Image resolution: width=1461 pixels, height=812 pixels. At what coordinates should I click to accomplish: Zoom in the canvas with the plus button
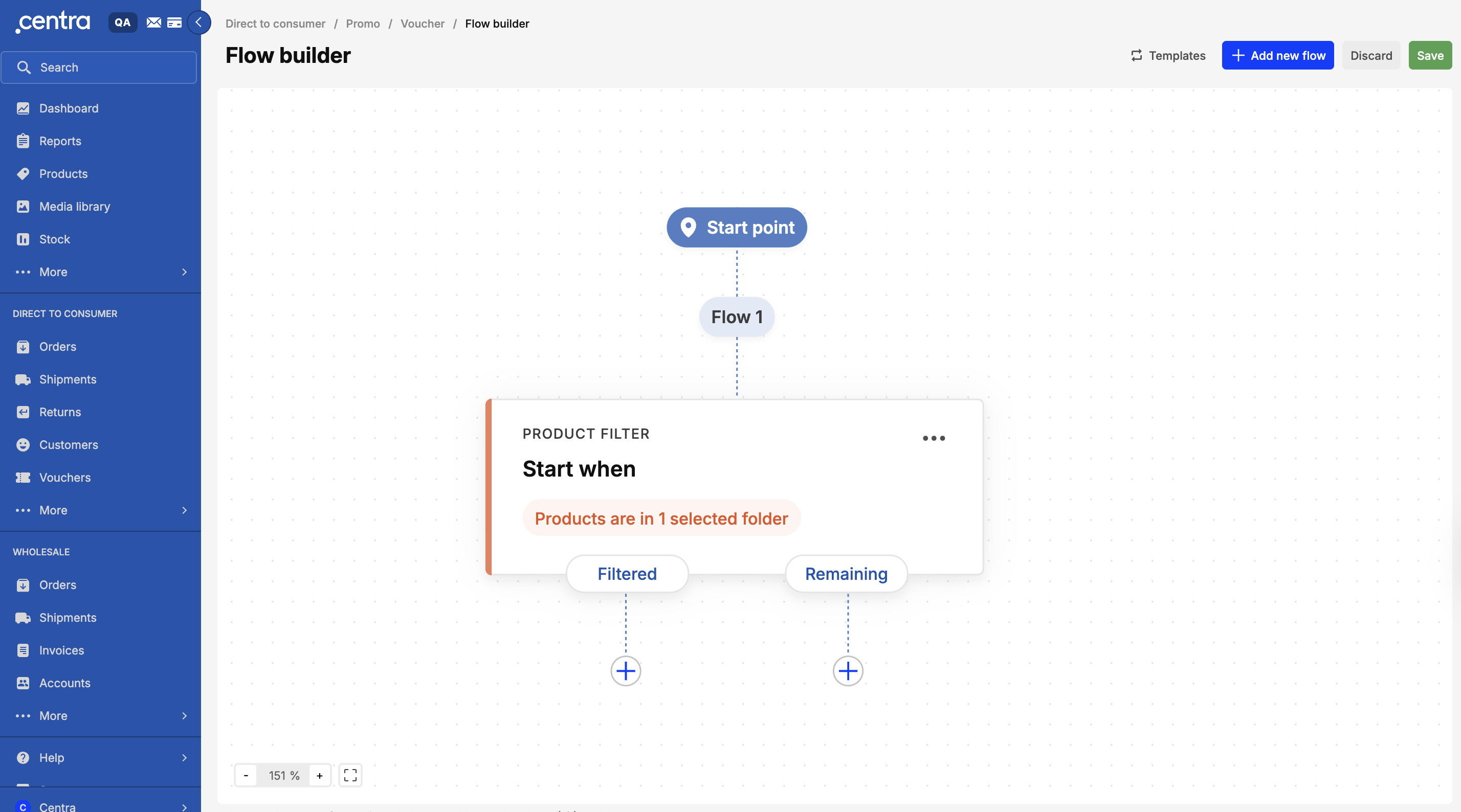(x=319, y=775)
